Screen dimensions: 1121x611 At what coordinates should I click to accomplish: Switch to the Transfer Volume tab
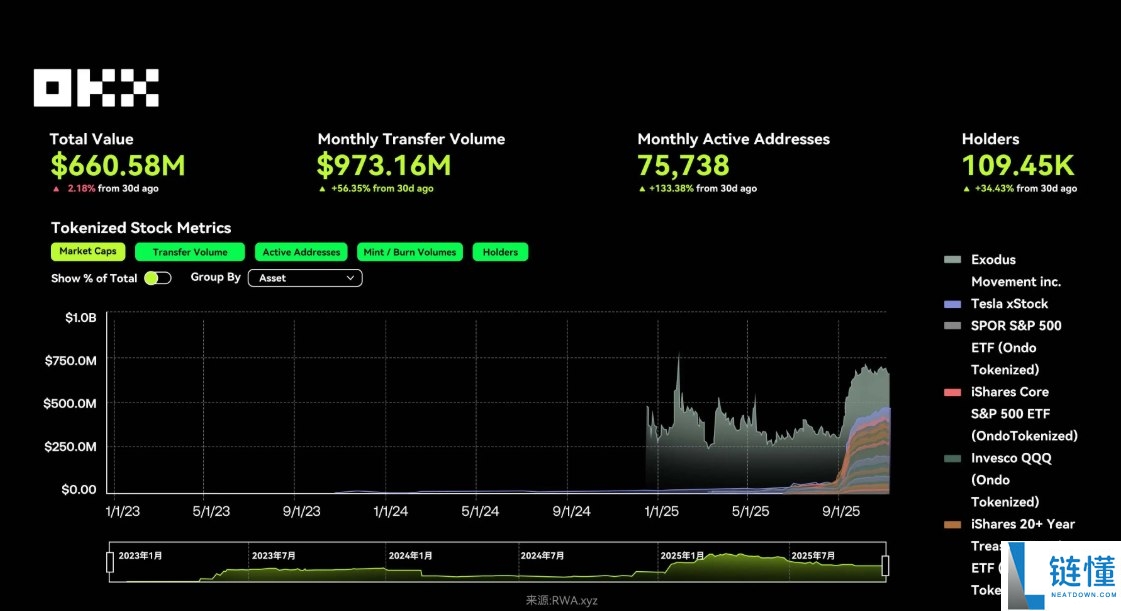pos(190,253)
